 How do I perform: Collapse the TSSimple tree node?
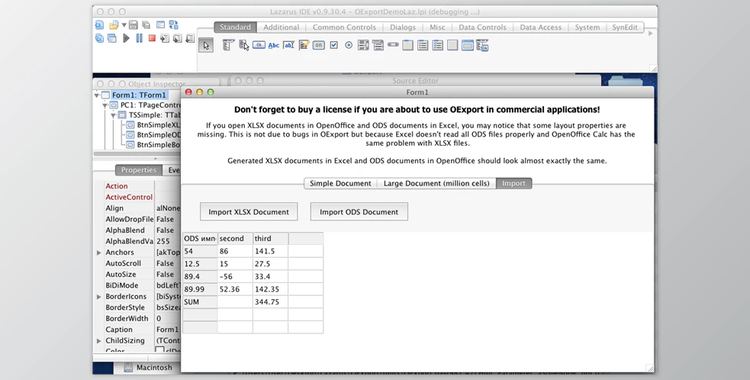coord(113,115)
